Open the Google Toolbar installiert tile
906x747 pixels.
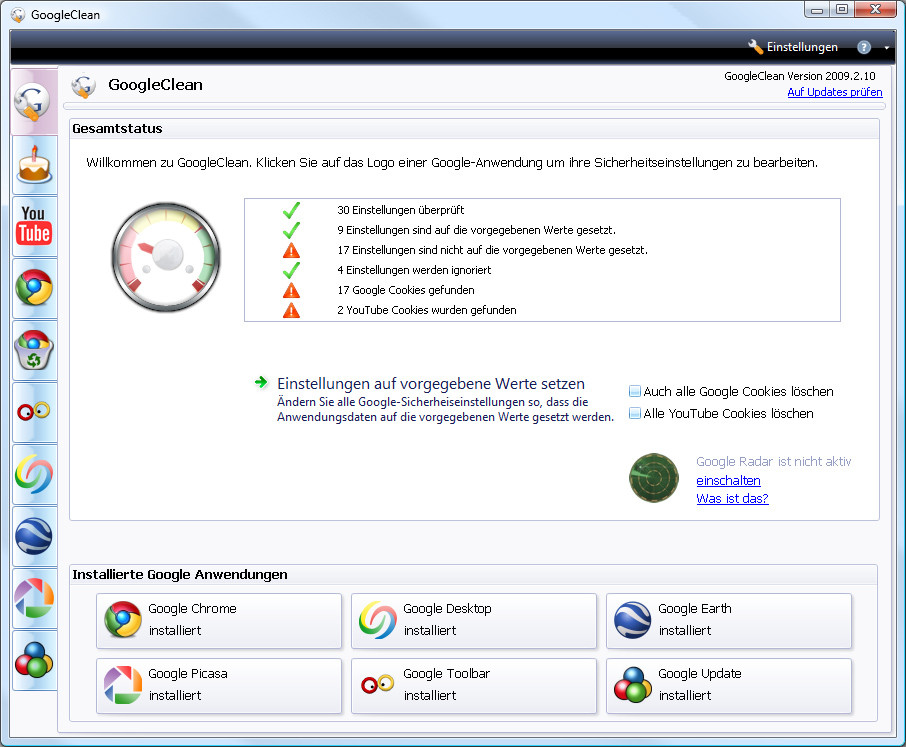tap(474, 686)
